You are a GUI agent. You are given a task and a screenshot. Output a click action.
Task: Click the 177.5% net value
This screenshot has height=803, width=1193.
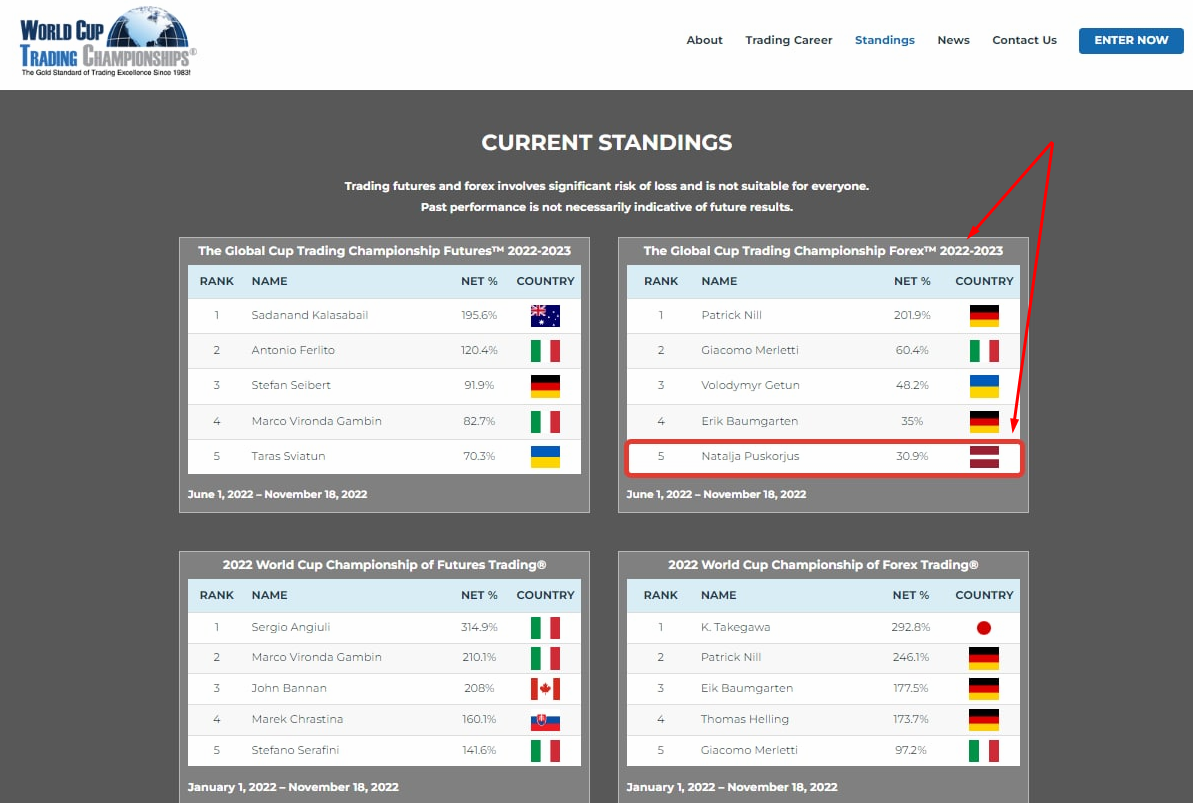pyautogui.click(x=911, y=688)
